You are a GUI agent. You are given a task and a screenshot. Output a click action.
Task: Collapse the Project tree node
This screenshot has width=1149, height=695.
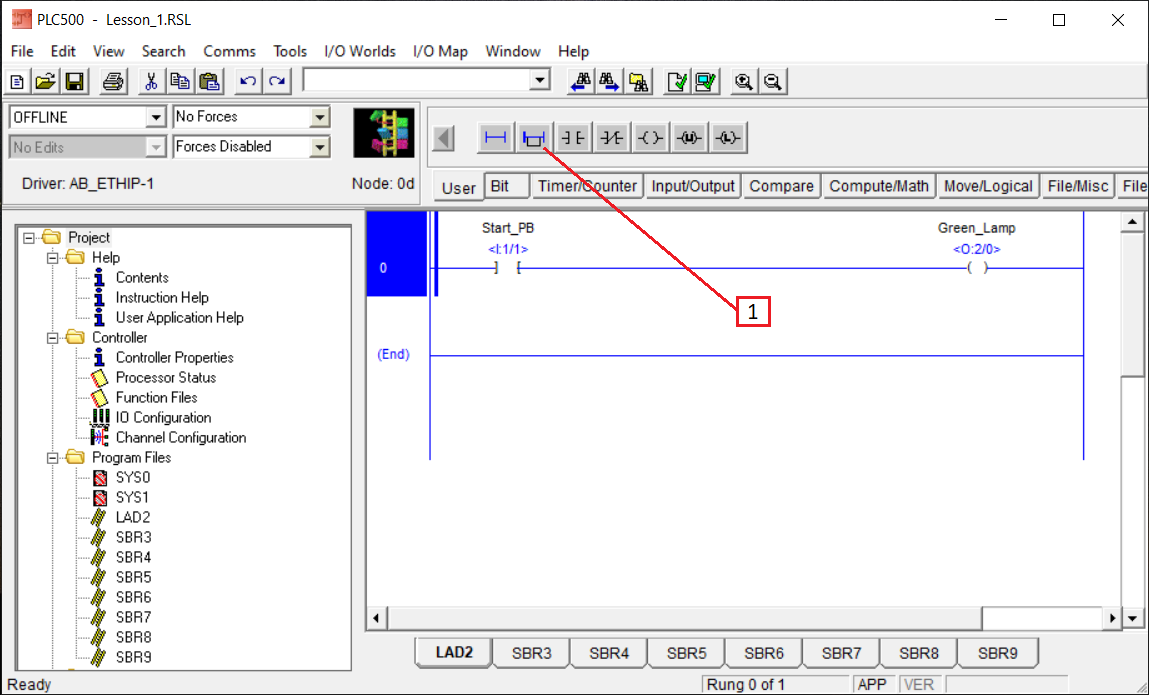point(29,238)
